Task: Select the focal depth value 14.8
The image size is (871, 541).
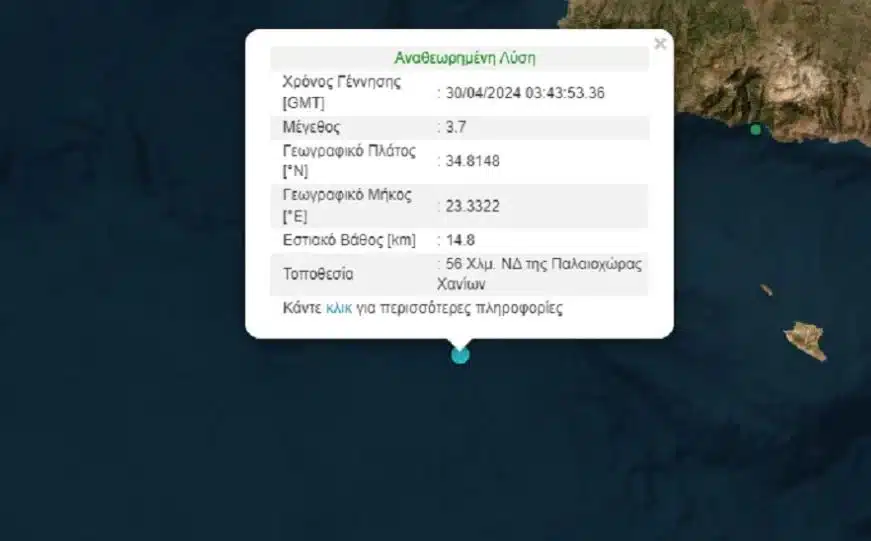Action: click(x=460, y=240)
